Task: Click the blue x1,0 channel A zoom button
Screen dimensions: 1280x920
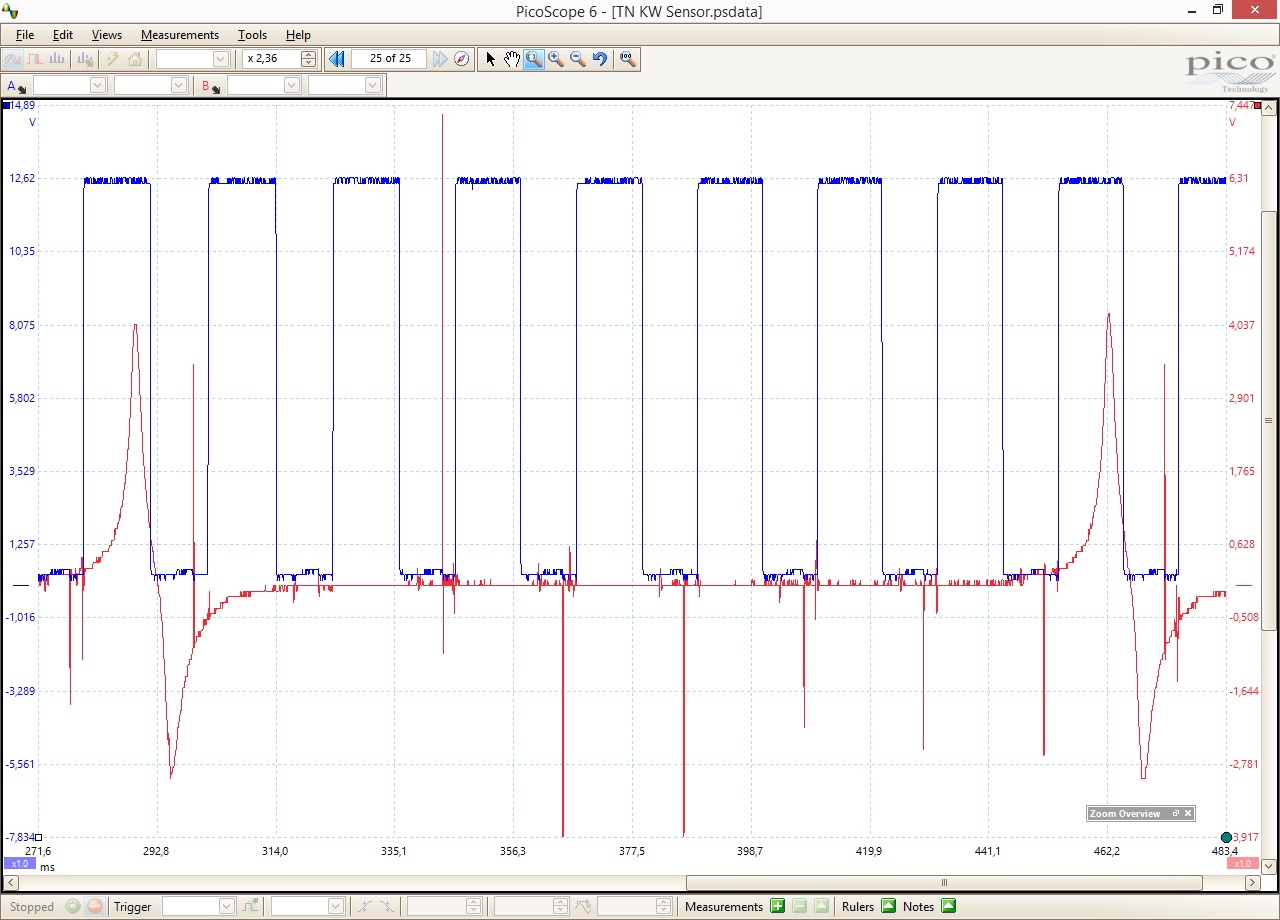Action: click(20, 863)
